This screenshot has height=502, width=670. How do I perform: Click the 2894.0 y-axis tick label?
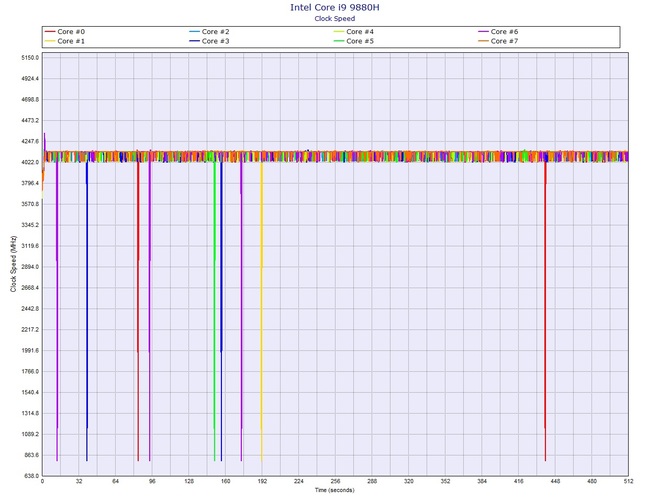point(30,267)
